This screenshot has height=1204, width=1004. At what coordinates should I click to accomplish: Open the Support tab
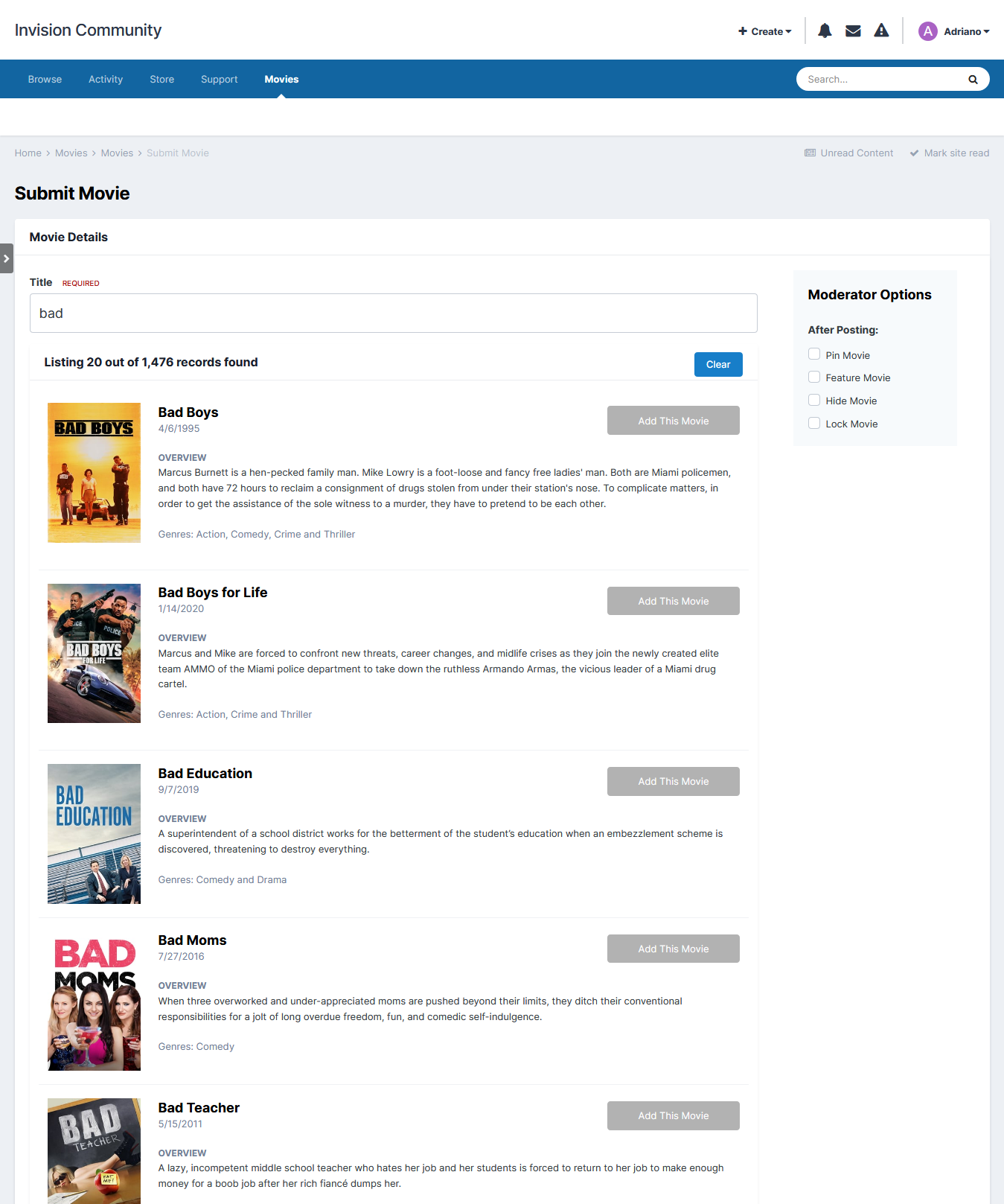point(220,79)
